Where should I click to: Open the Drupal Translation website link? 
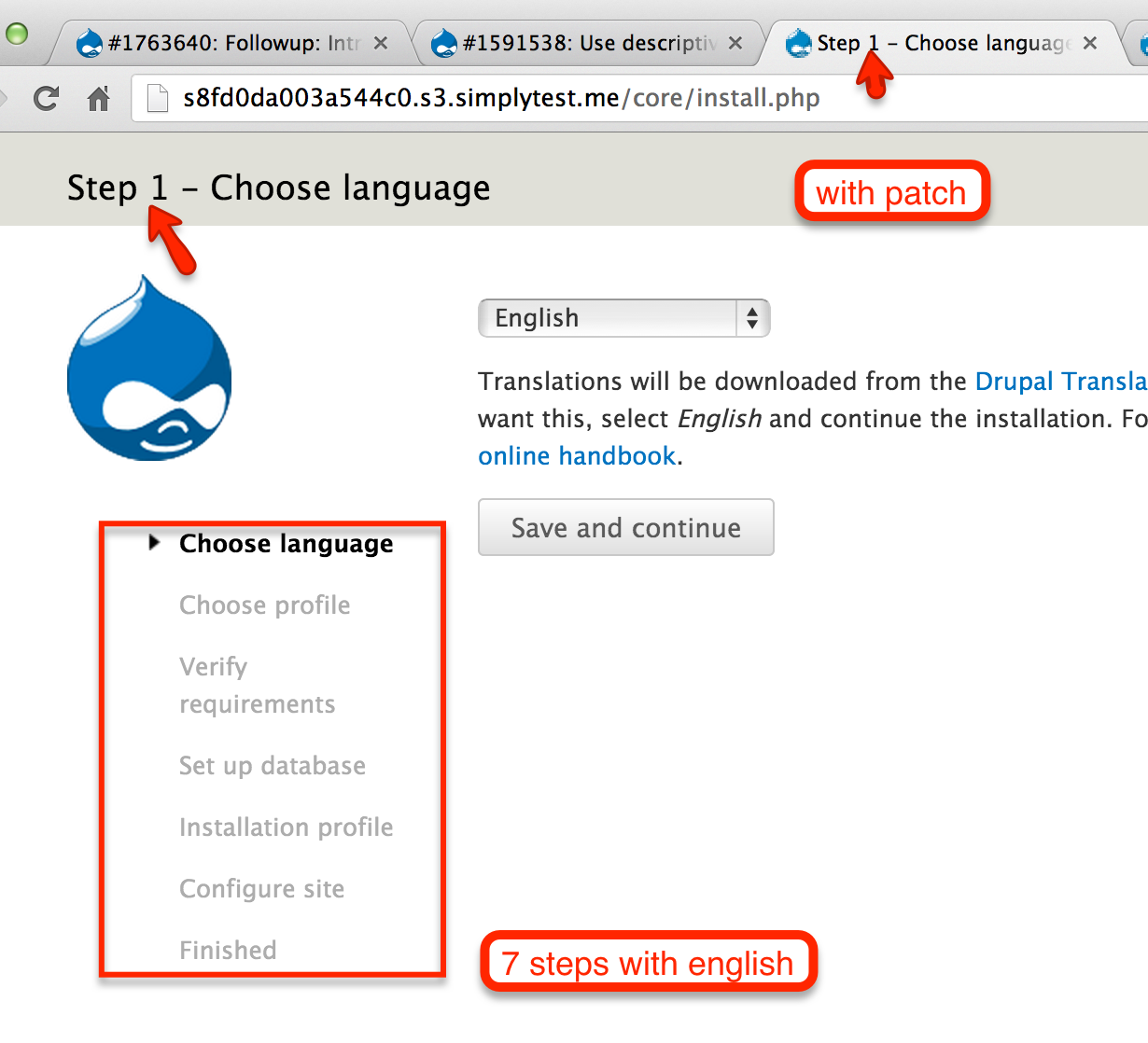pyautogui.click(x=1061, y=382)
